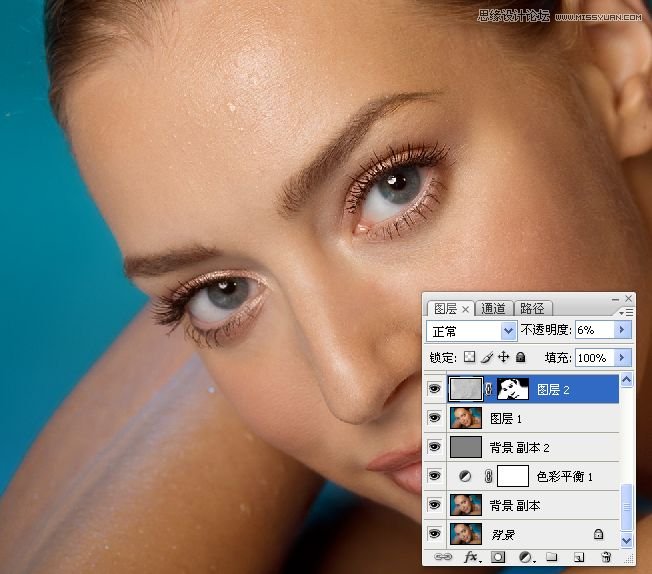The image size is (652, 574).
Task: Select the 背景 副本 layer
Action: tap(533, 505)
